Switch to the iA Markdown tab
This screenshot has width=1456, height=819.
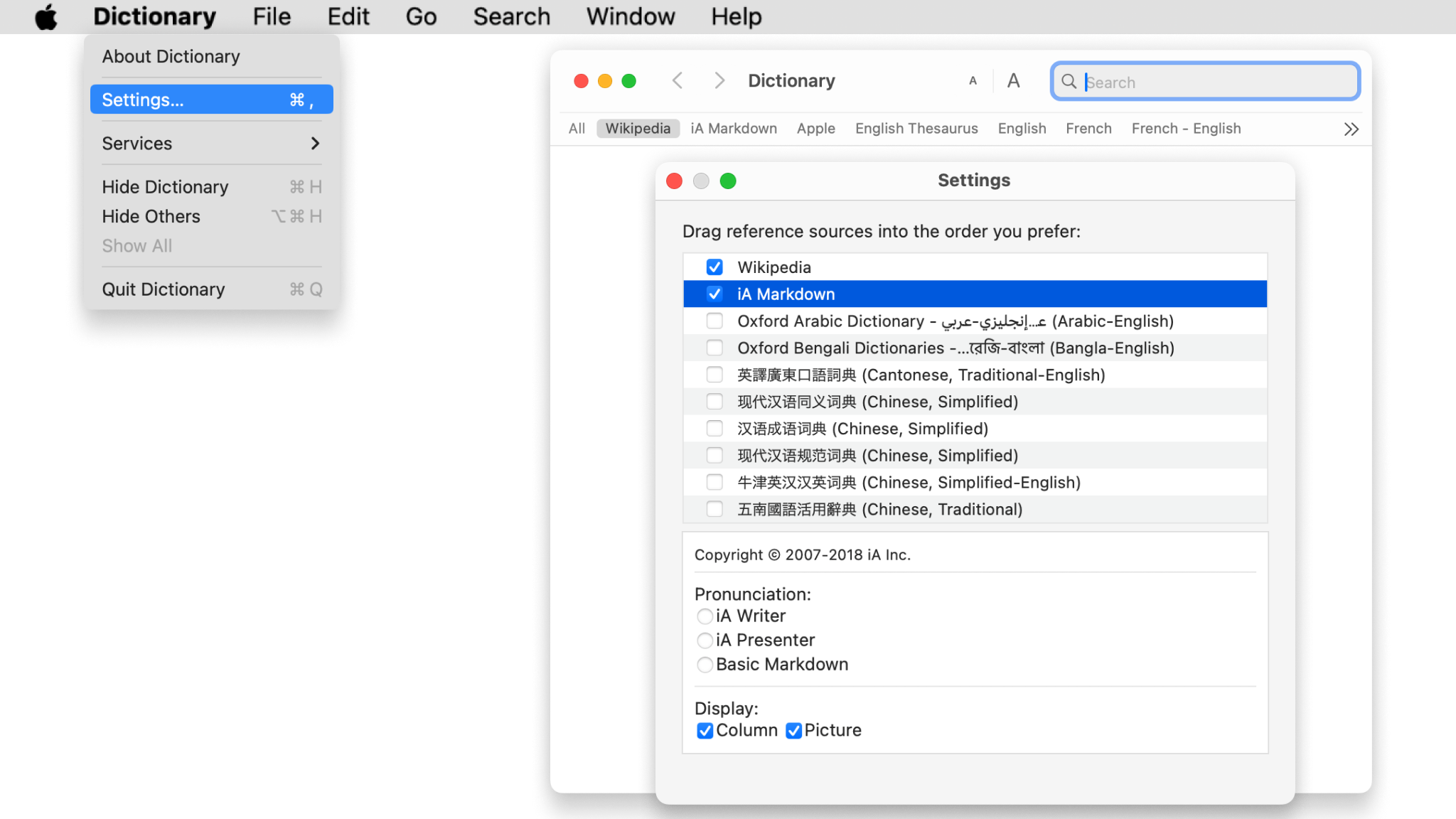[x=734, y=129]
